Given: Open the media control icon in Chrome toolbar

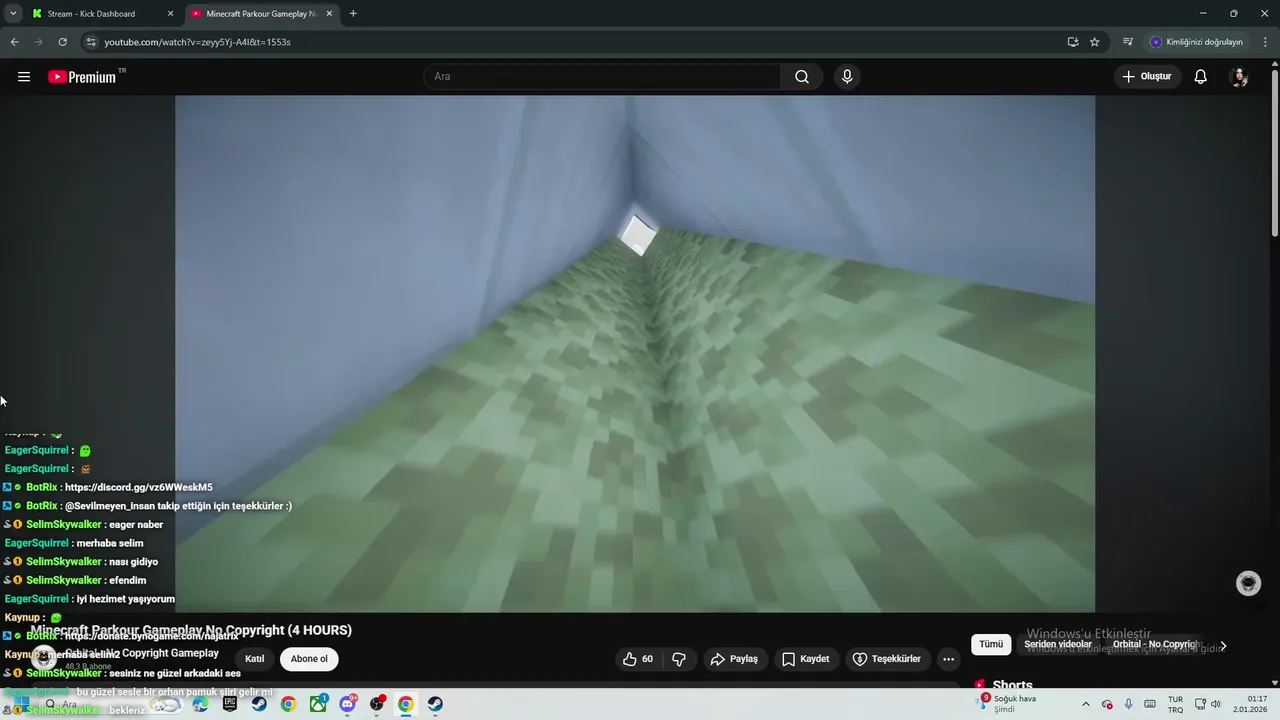Looking at the screenshot, I should click(1128, 42).
